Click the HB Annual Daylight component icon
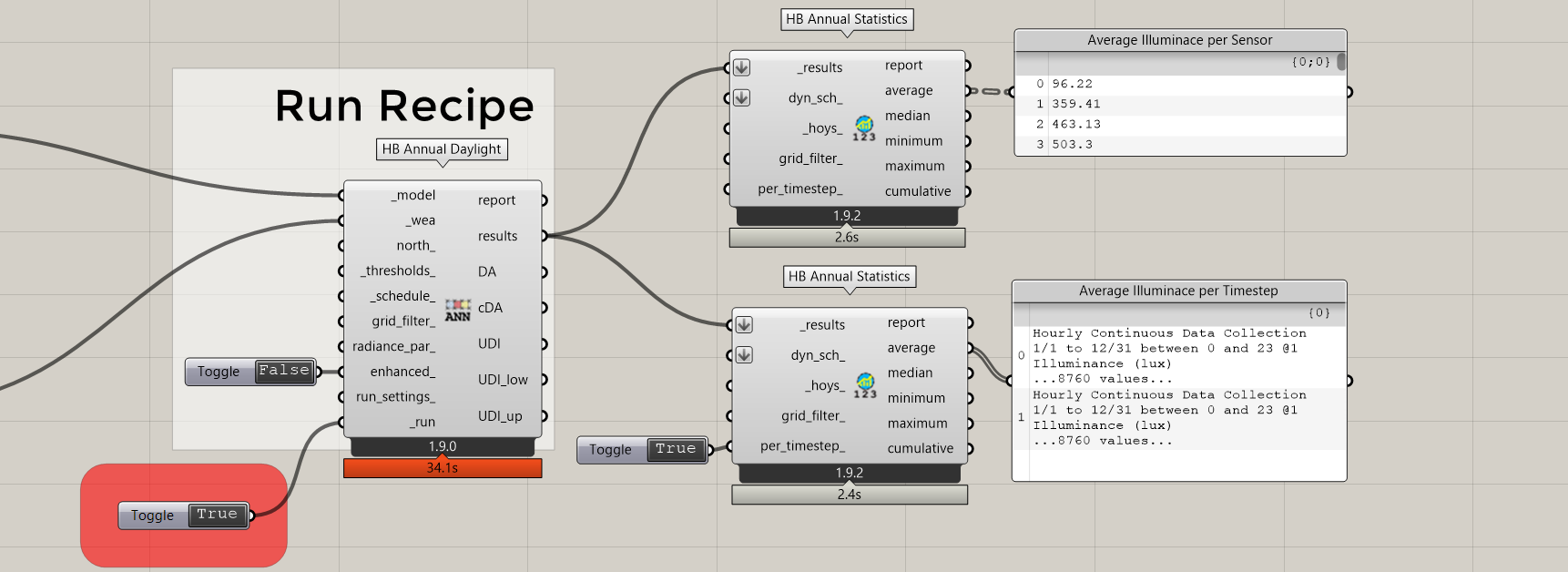Screen dimensions: 1568x572 tap(457, 310)
